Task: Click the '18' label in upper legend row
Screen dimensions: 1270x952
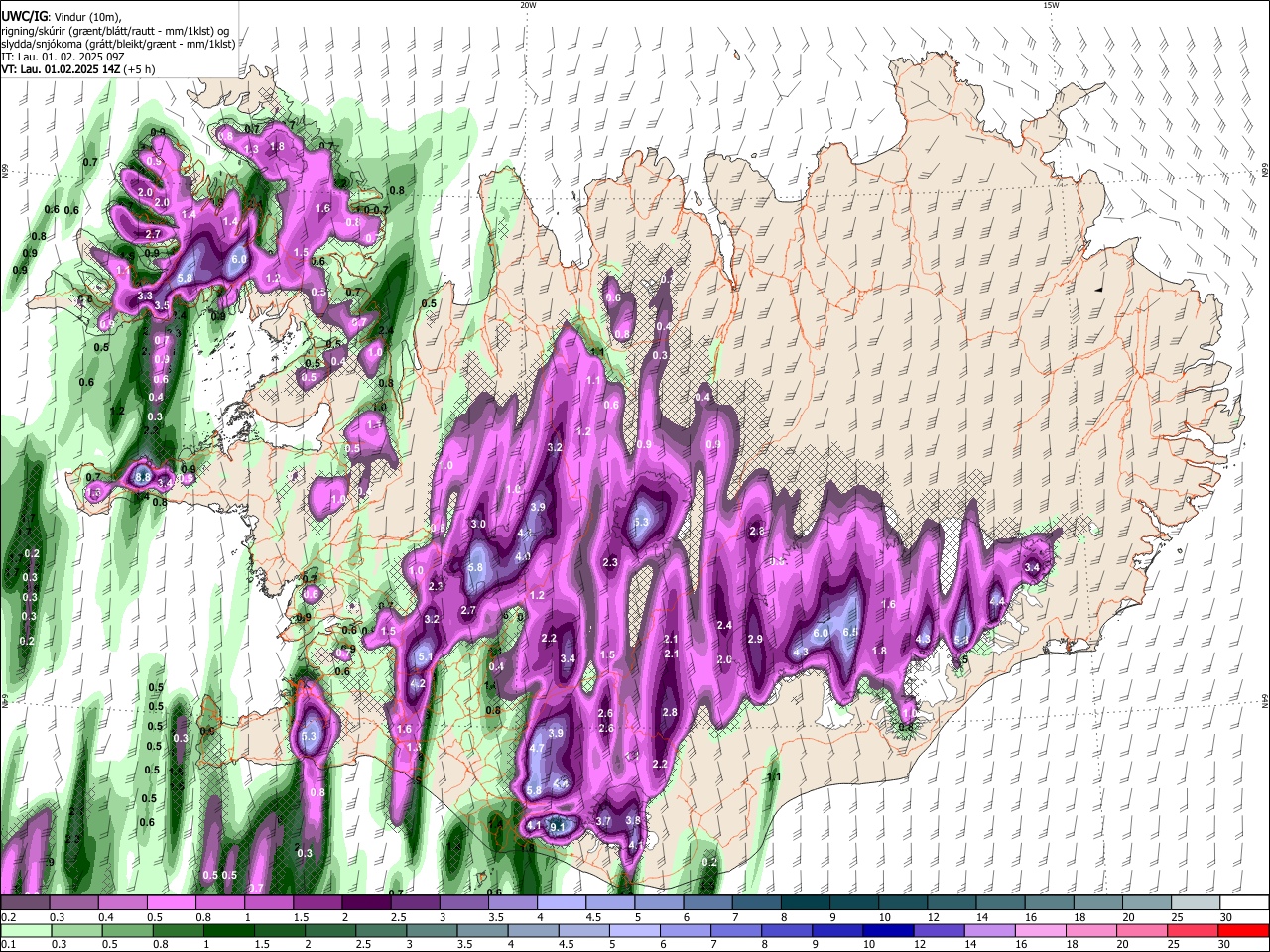Action: 1080,917
